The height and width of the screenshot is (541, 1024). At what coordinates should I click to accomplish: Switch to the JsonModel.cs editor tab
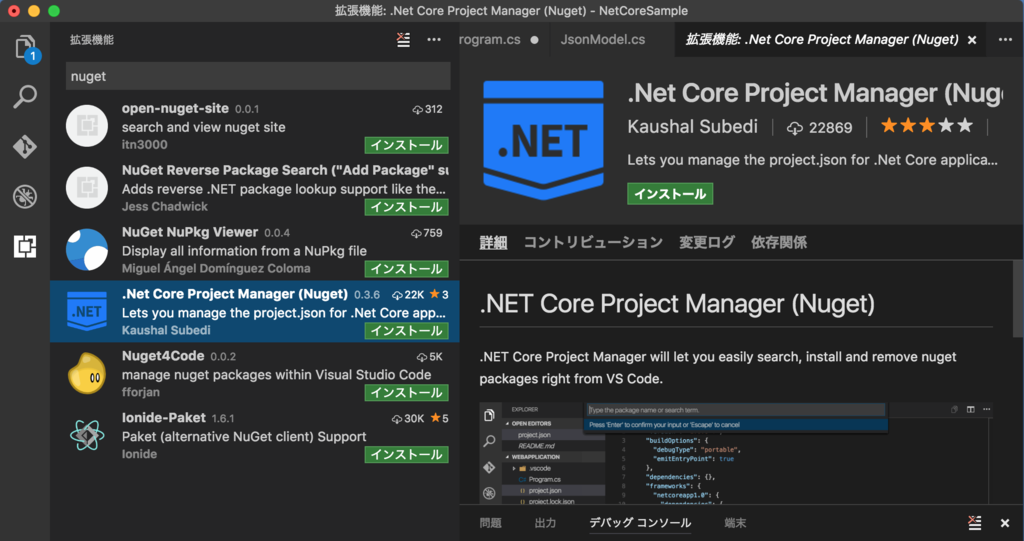click(x=602, y=40)
